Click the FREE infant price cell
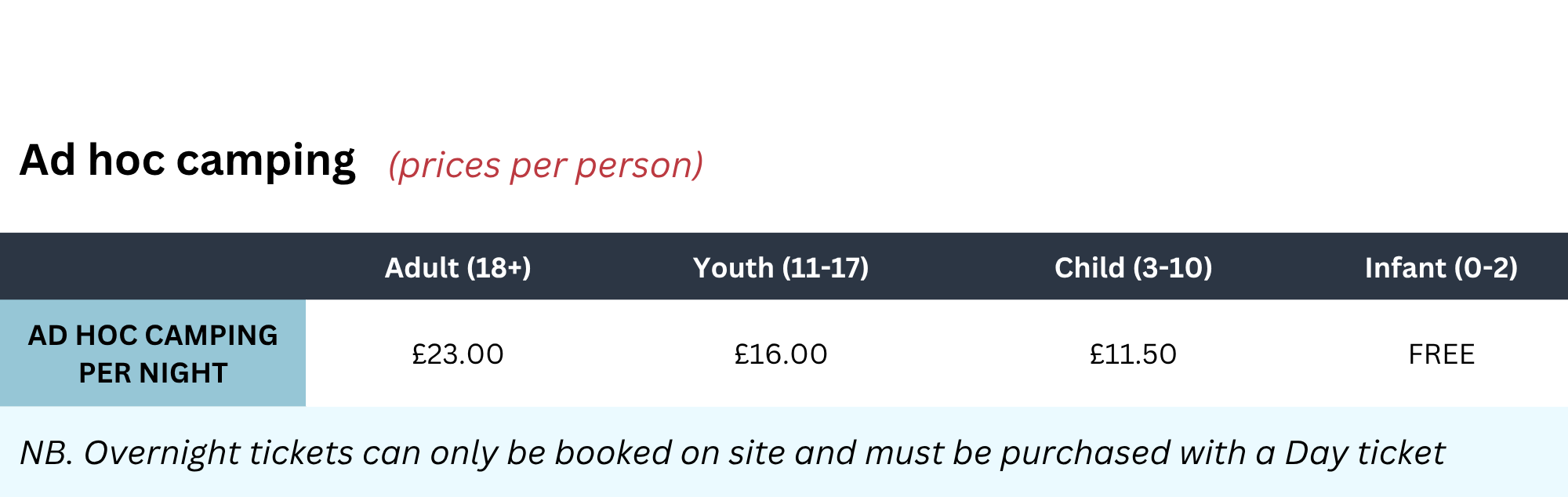The image size is (1568, 497). point(1441,354)
